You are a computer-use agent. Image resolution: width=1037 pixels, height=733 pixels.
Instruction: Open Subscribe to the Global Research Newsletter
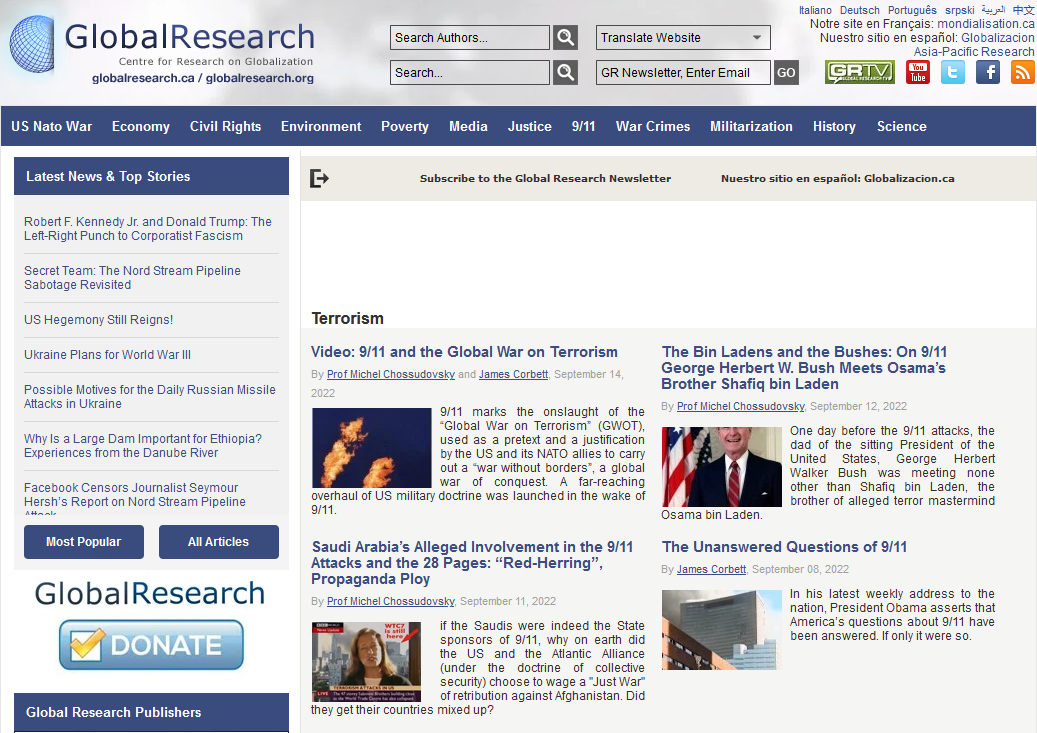pyautogui.click(x=546, y=179)
